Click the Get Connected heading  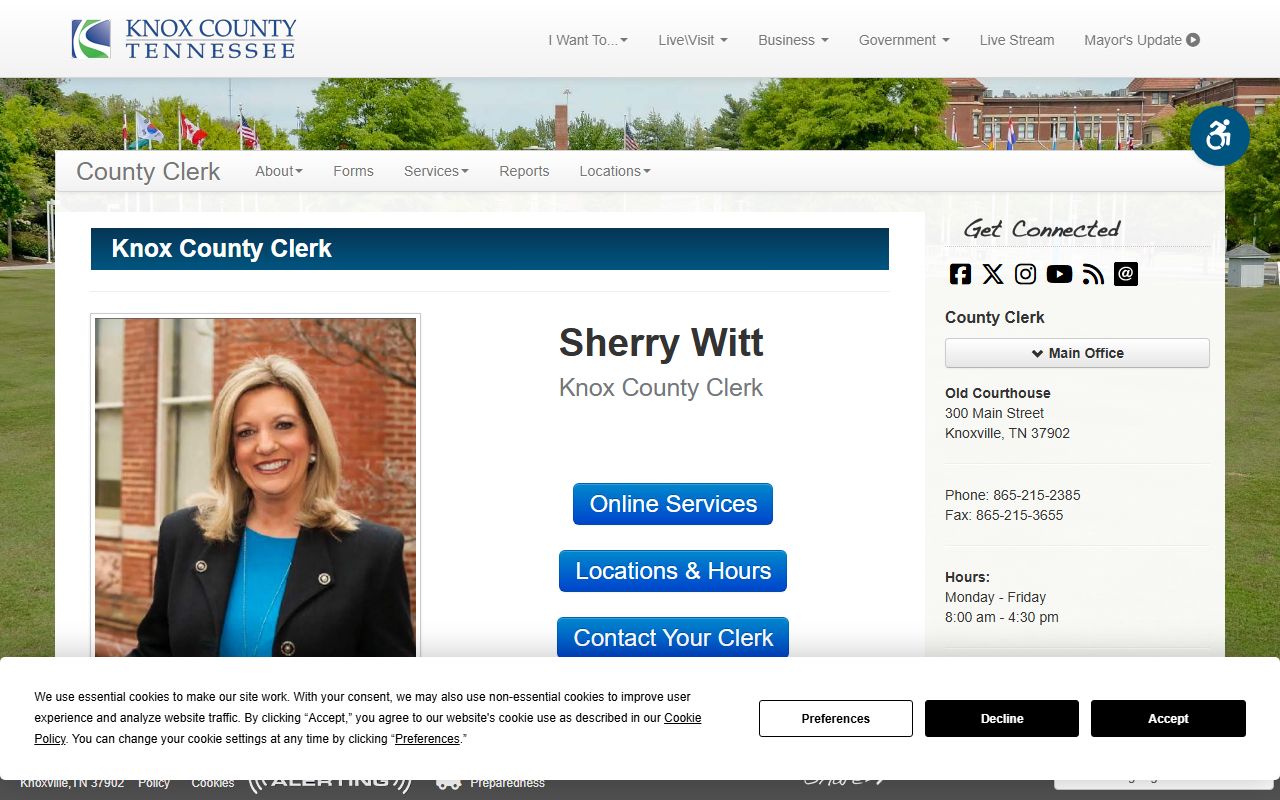coord(1042,229)
